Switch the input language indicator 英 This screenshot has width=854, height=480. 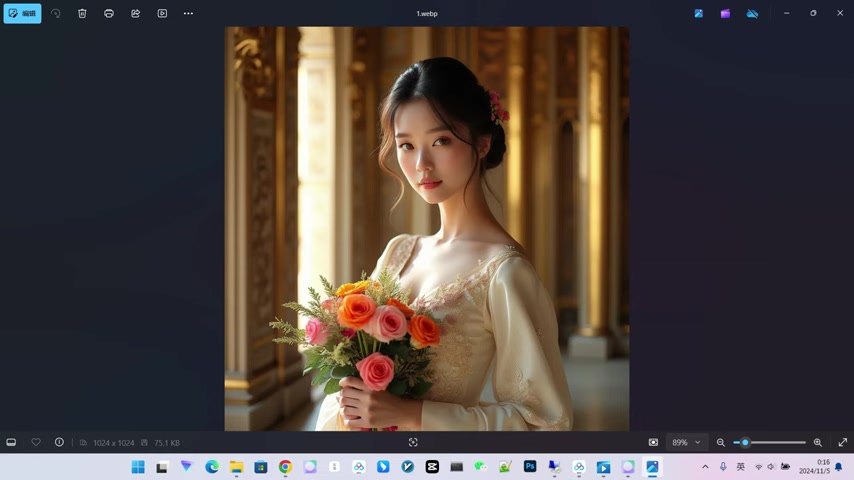pyautogui.click(x=741, y=467)
